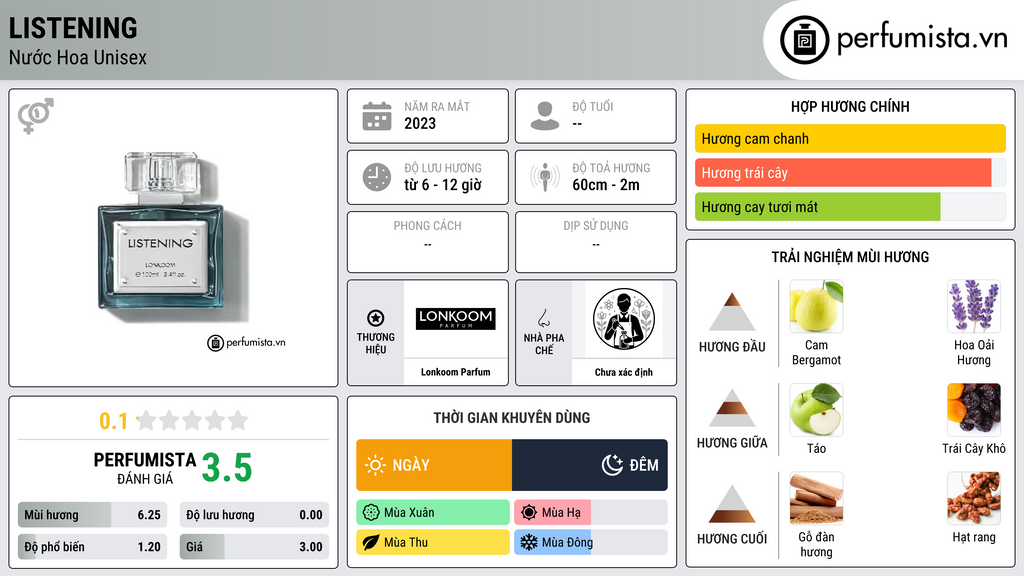The width and height of the screenshot is (1024, 576).
Task: Click the Mùa Hạ season bar
Action: click(x=591, y=513)
